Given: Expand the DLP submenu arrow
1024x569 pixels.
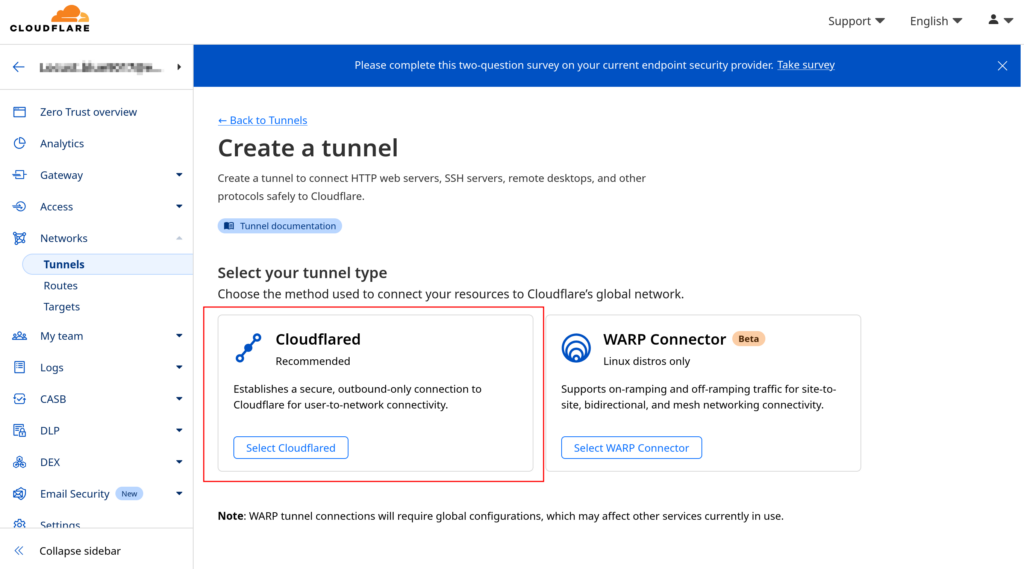Looking at the screenshot, I should pyautogui.click(x=179, y=430).
